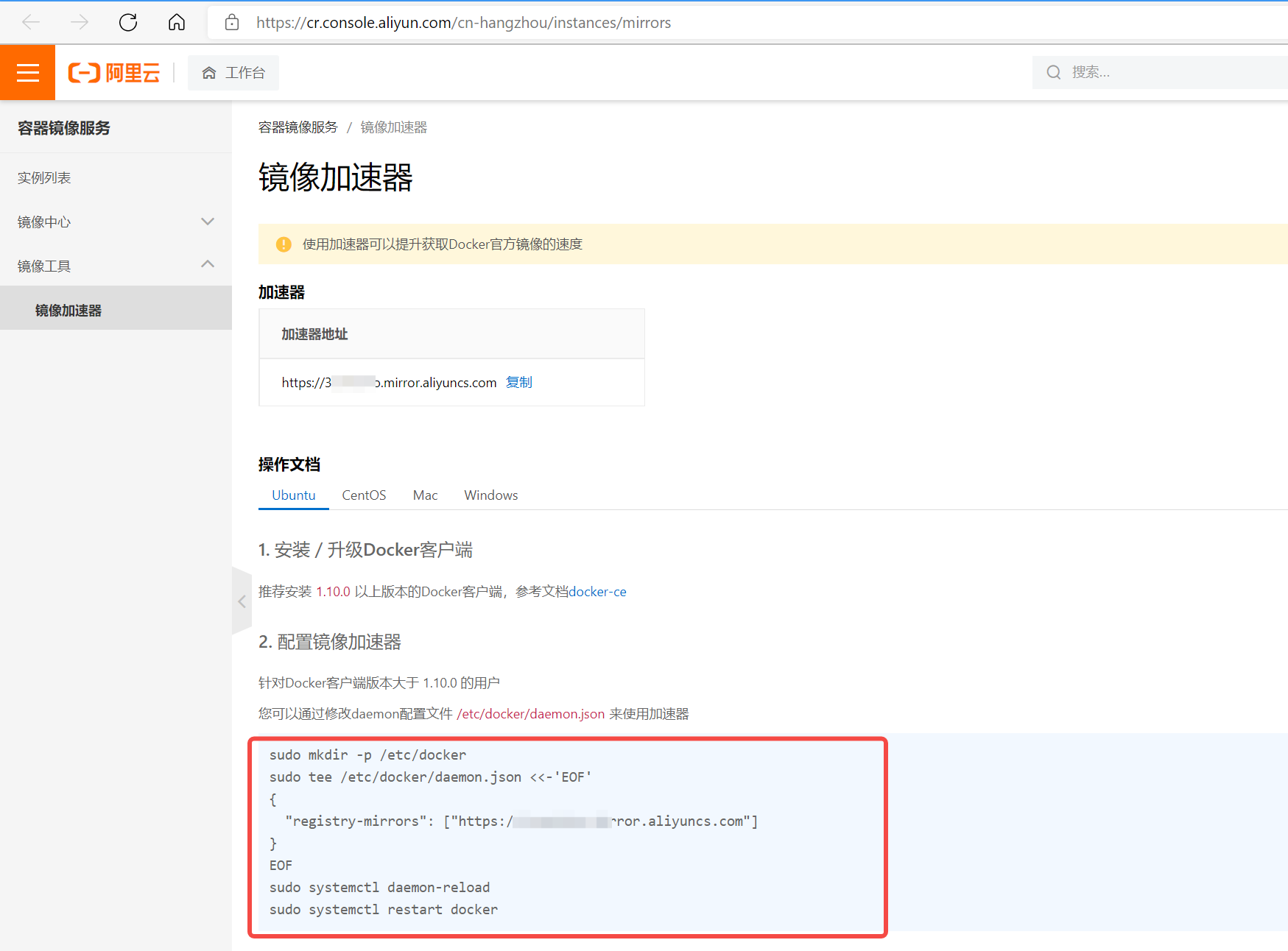Click the mirror.aliyuncs.com address text
The width and height of the screenshot is (1288, 951).
pyautogui.click(x=390, y=383)
